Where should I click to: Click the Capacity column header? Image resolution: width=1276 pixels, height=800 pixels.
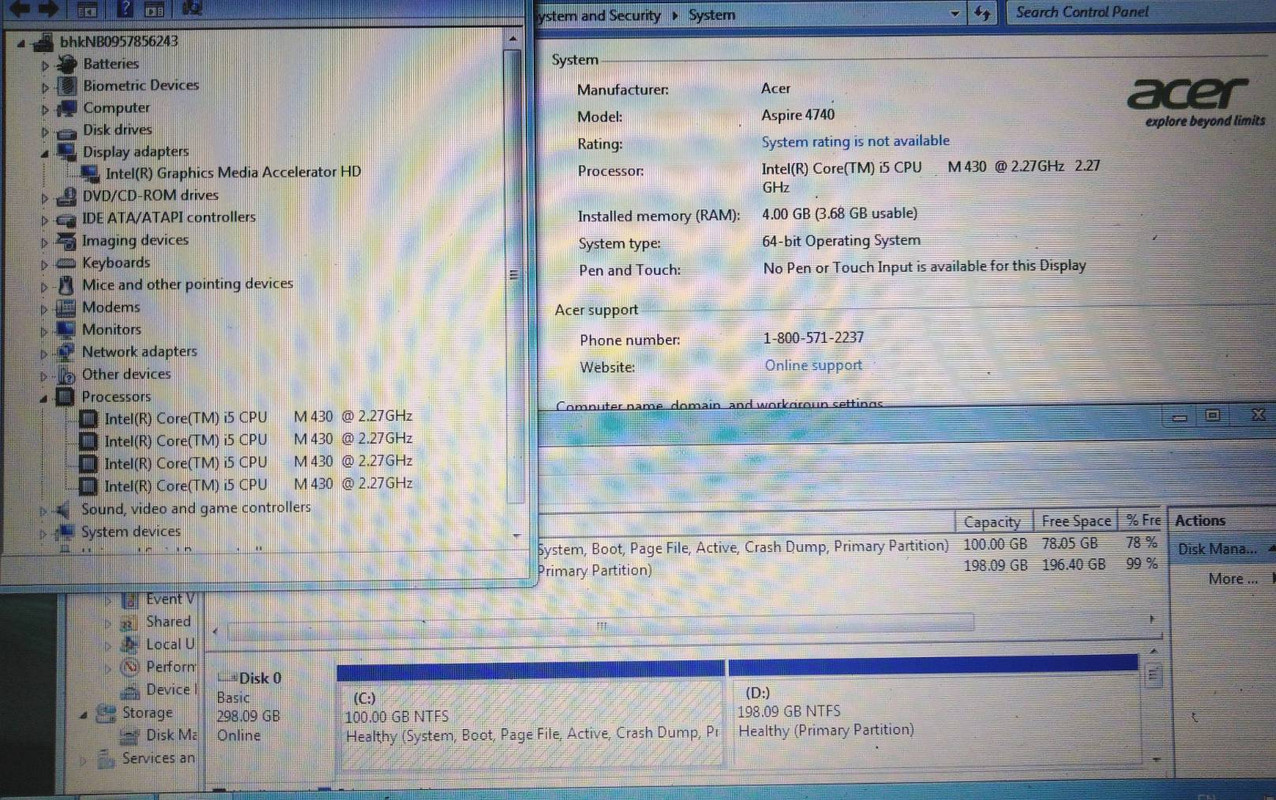[x=992, y=521]
